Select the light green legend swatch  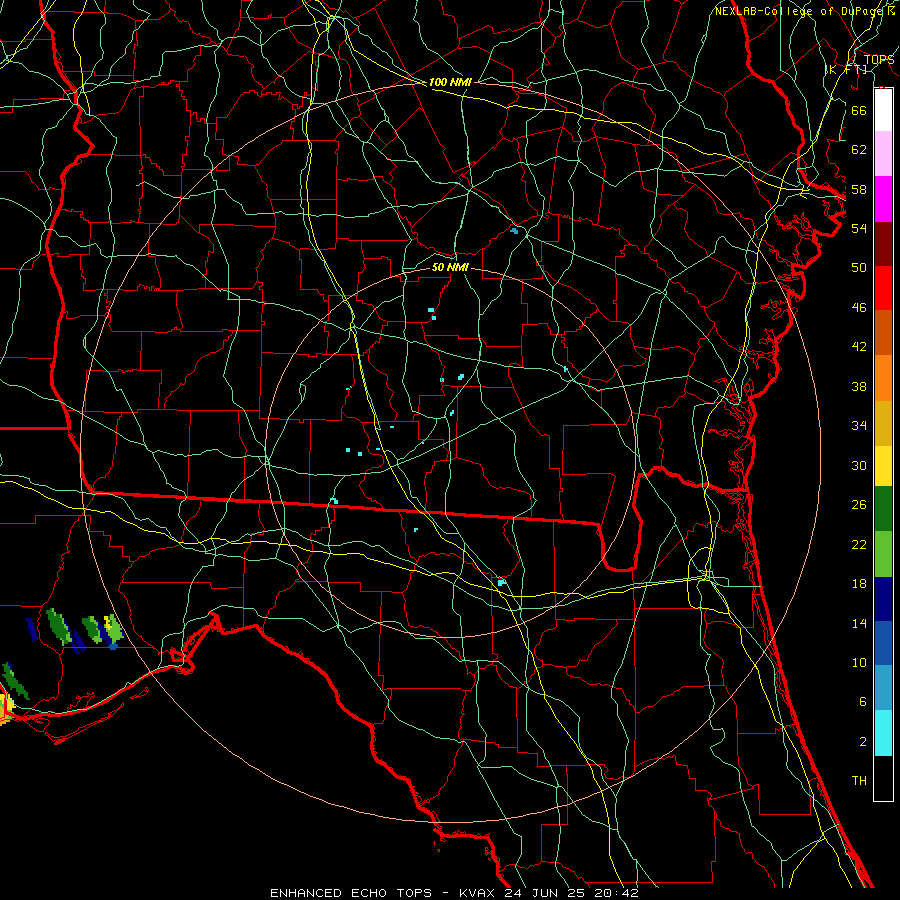[883, 554]
